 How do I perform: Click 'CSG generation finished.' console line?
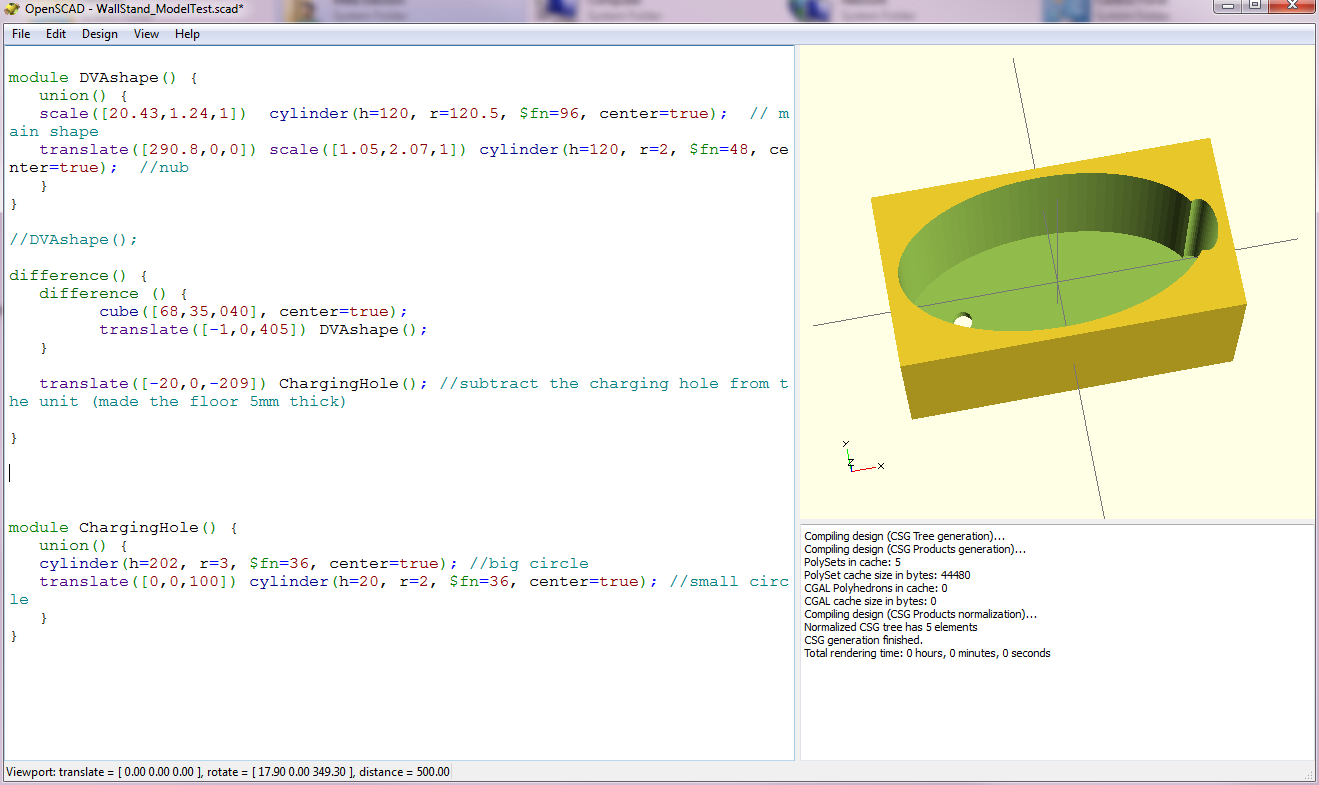tap(863, 640)
